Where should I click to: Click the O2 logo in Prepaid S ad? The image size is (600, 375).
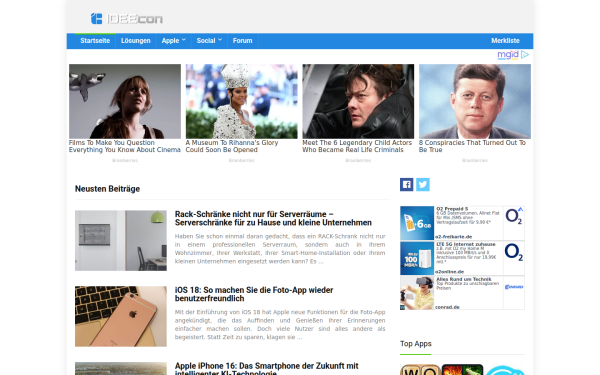pyautogui.click(x=514, y=216)
